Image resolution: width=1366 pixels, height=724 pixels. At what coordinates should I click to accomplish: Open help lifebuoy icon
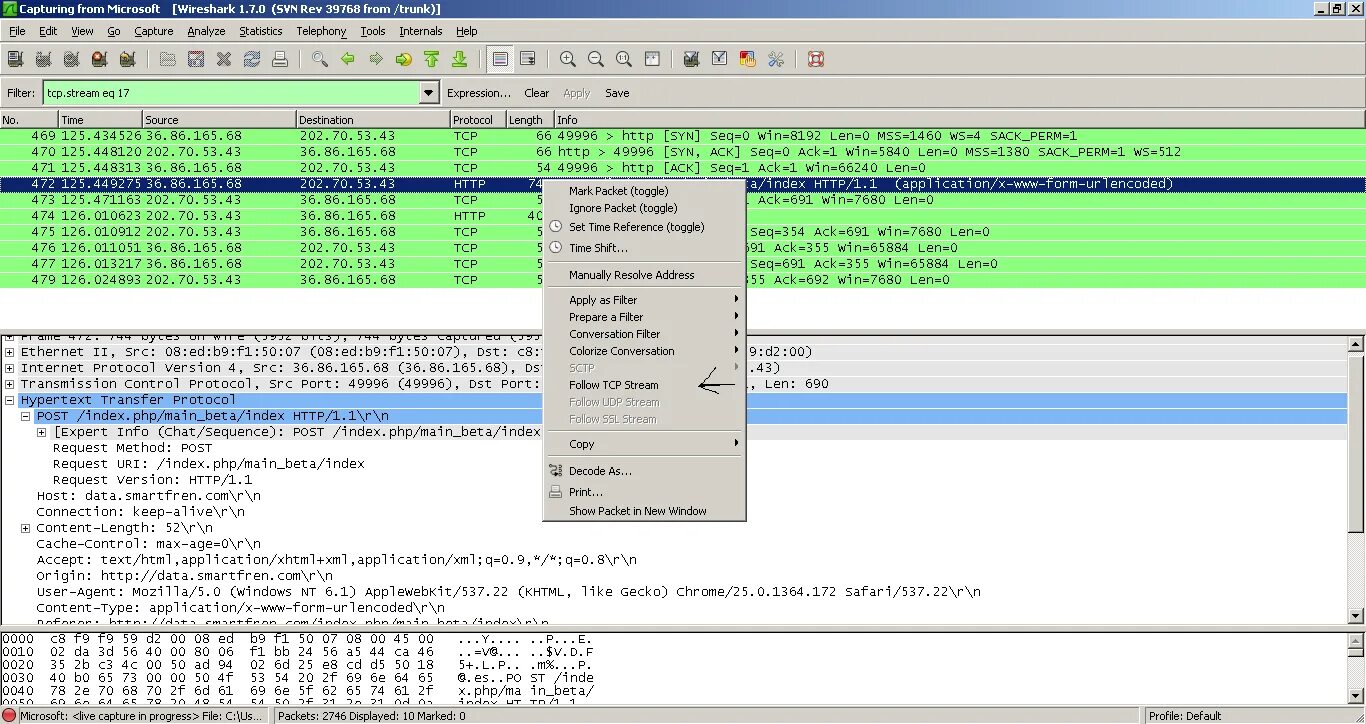[815, 59]
